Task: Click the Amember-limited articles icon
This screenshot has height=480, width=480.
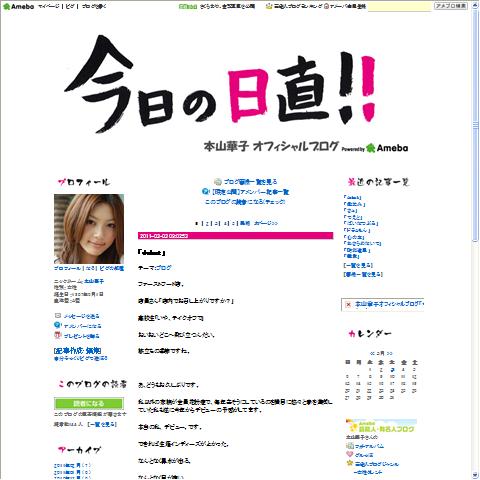Action: pyautogui.click(x=205, y=192)
